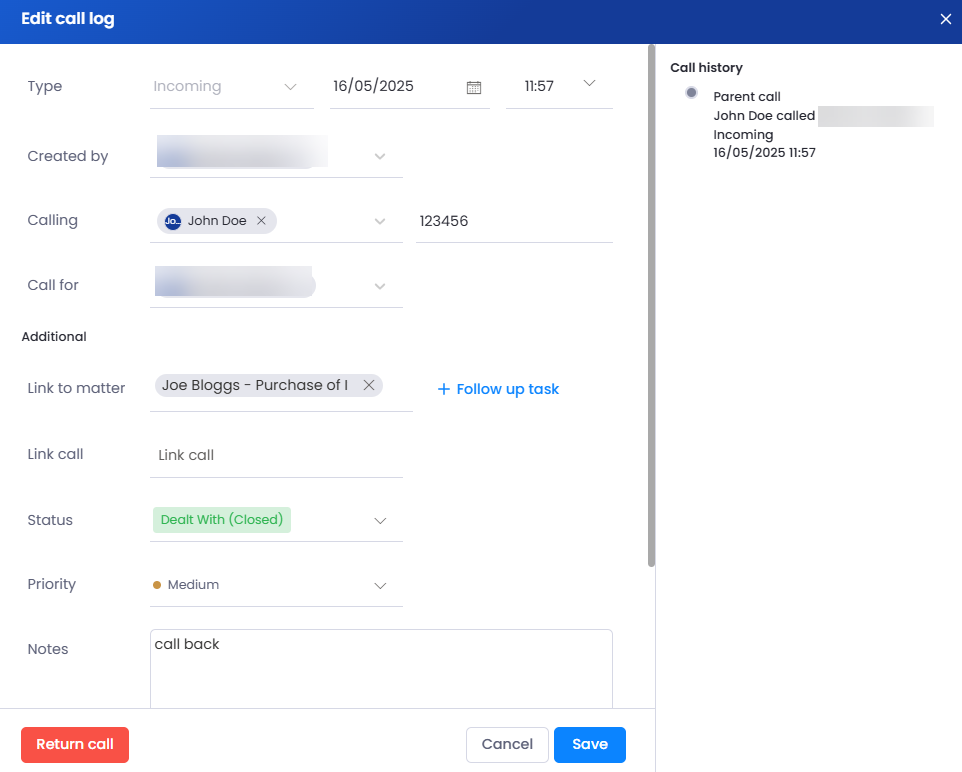
Task: Open the Priority dropdown chevron
Action: 380,585
